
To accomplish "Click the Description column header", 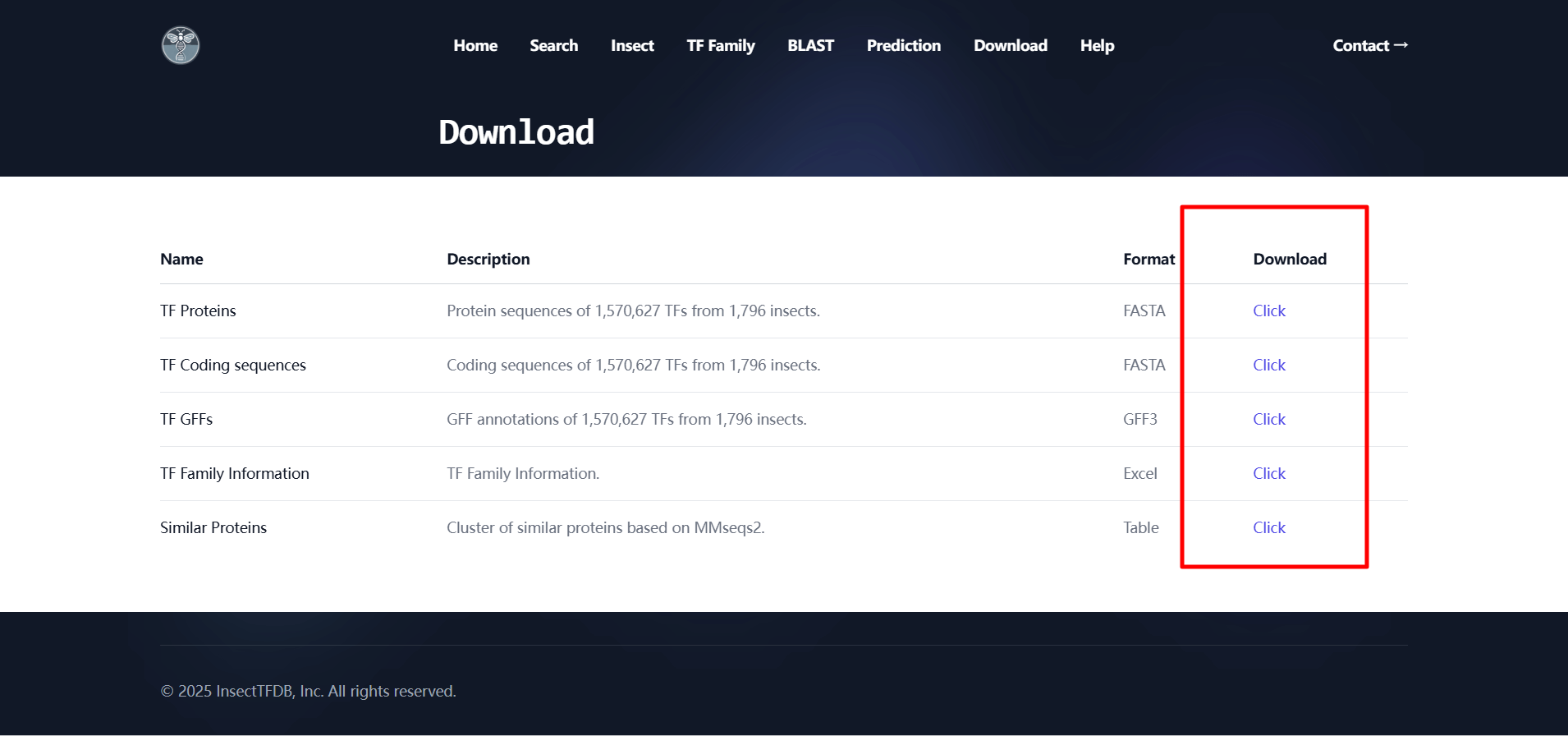I will [488, 260].
